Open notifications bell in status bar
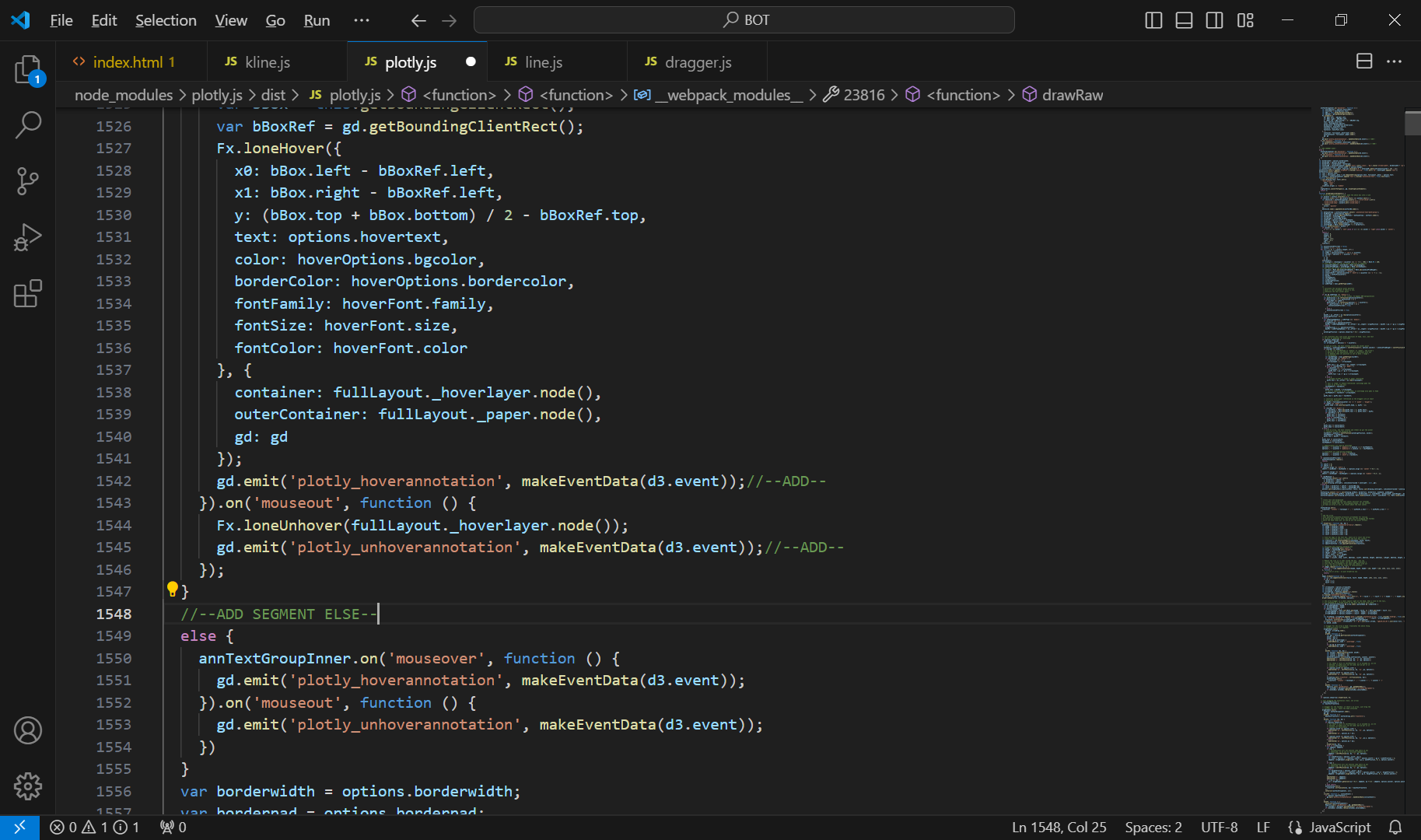Image resolution: width=1421 pixels, height=840 pixels. (1395, 828)
